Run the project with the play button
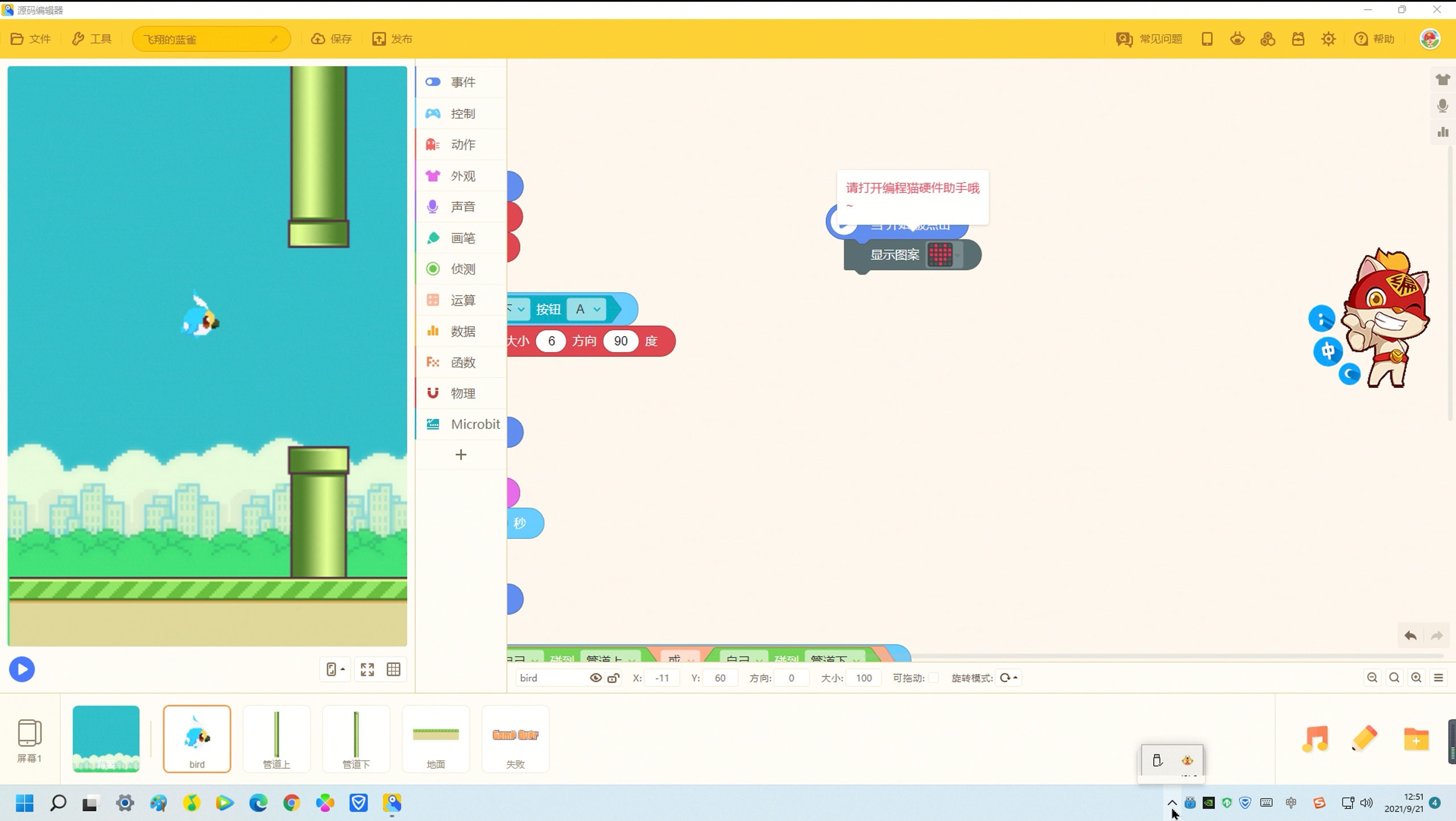The width and height of the screenshot is (1456, 821). coord(22,669)
